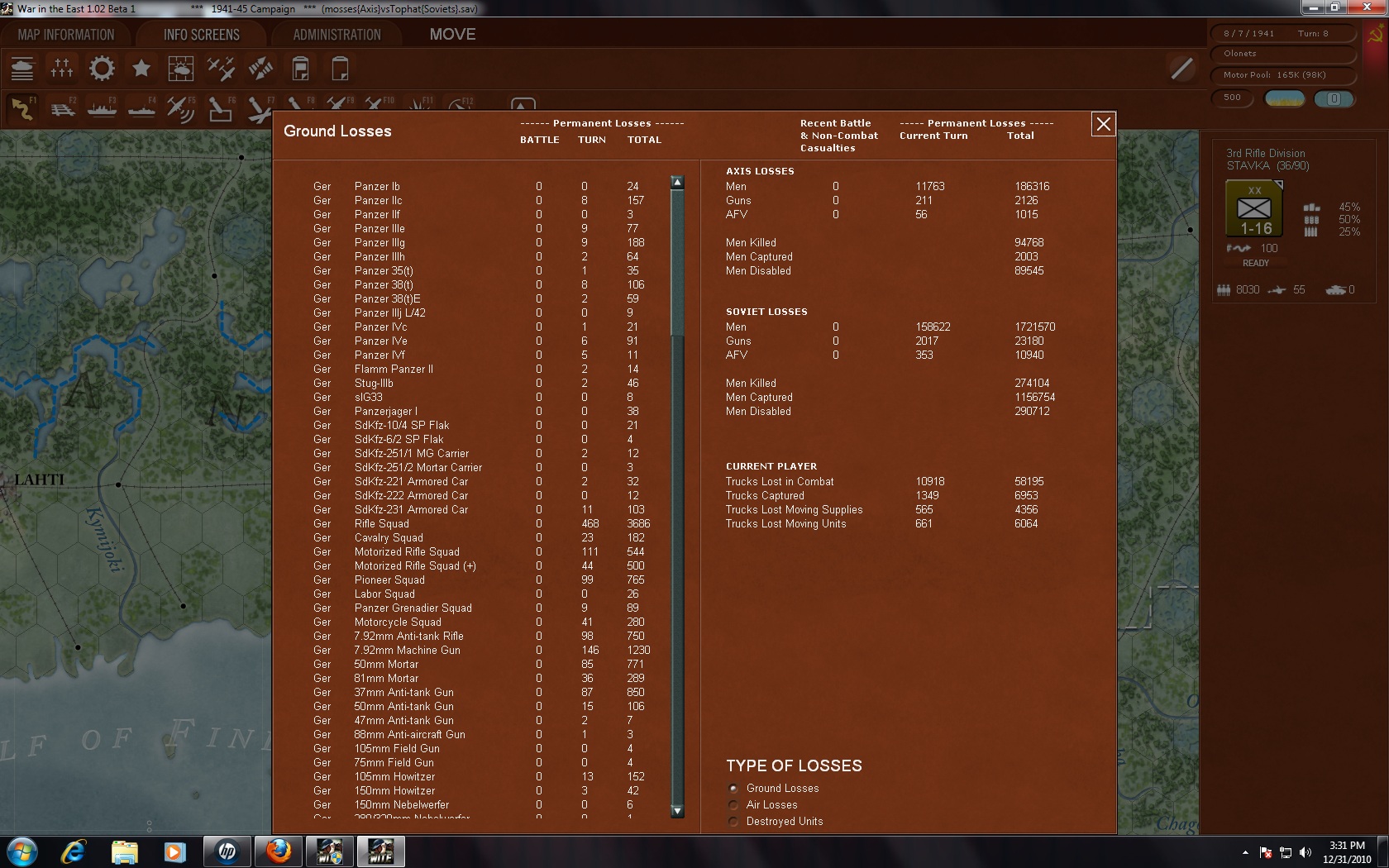Click the Soviet hammer and sickle flag
The height and width of the screenshot is (868, 1389).
1376,35
